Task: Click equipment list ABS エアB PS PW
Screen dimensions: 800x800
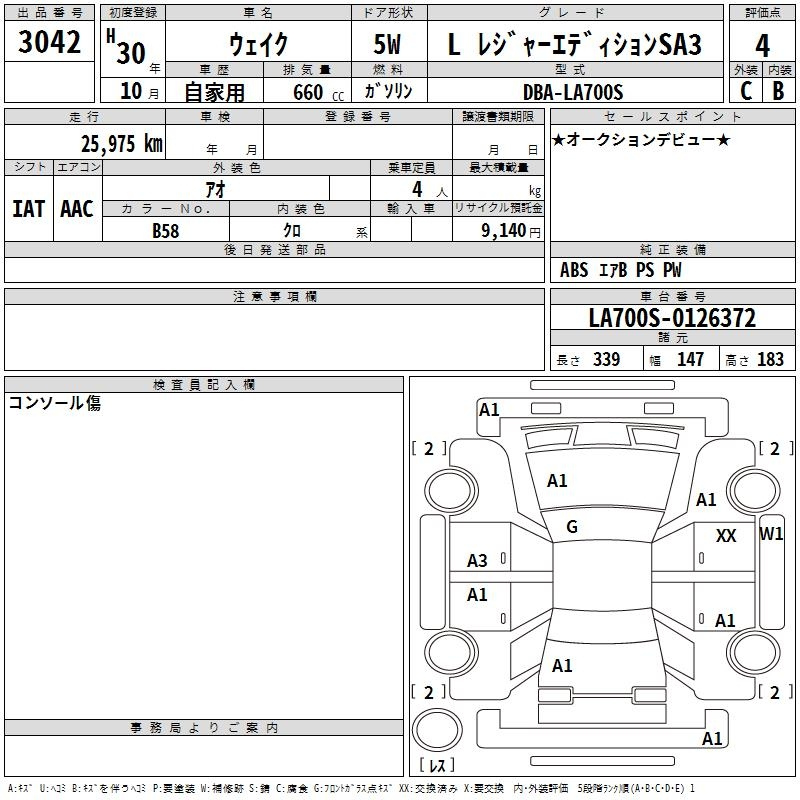Action: pyautogui.click(x=620, y=270)
